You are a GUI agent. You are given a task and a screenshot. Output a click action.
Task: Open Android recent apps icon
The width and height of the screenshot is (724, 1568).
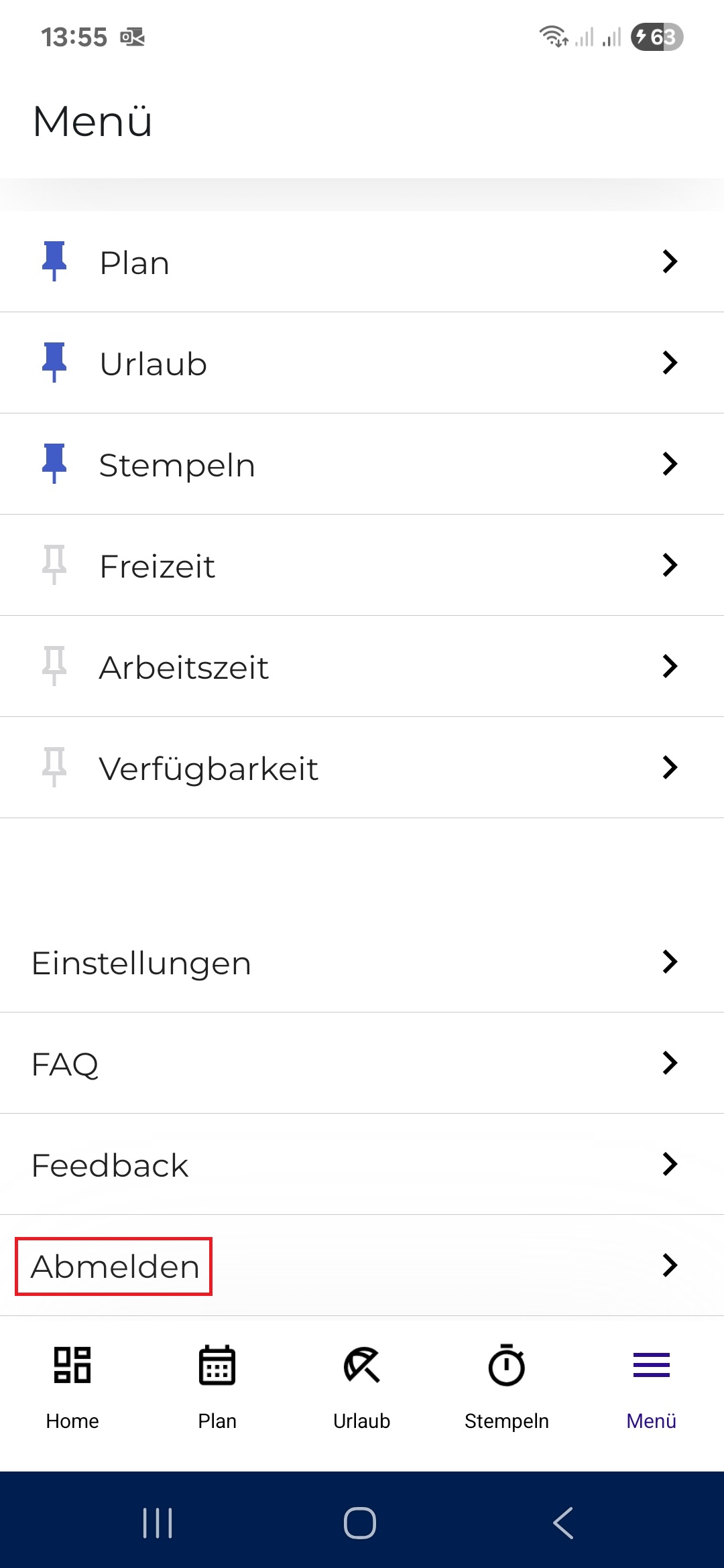[x=158, y=1522]
